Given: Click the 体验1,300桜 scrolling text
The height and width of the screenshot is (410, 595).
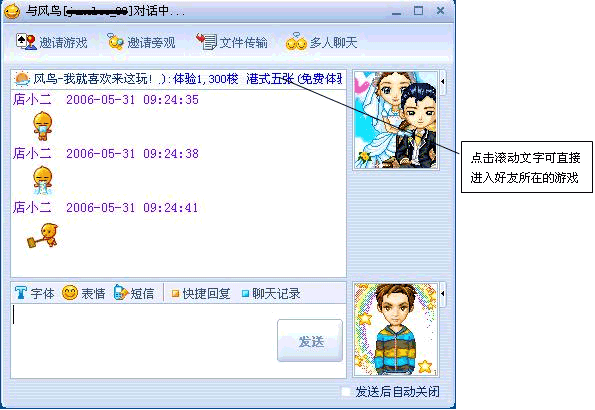Looking at the screenshot, I should point(205,79).
